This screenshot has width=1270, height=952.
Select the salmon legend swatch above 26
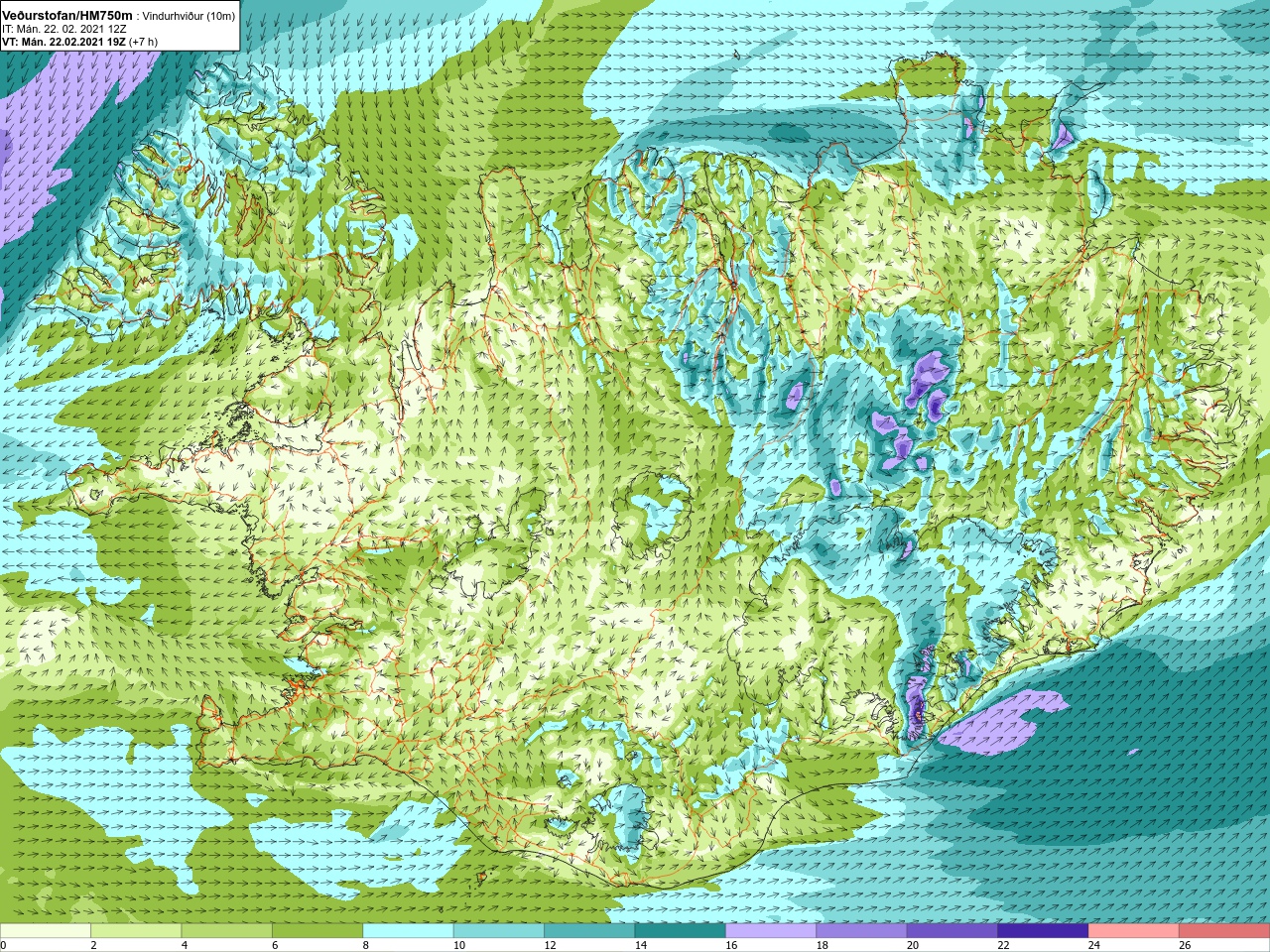coord(1224,931)
